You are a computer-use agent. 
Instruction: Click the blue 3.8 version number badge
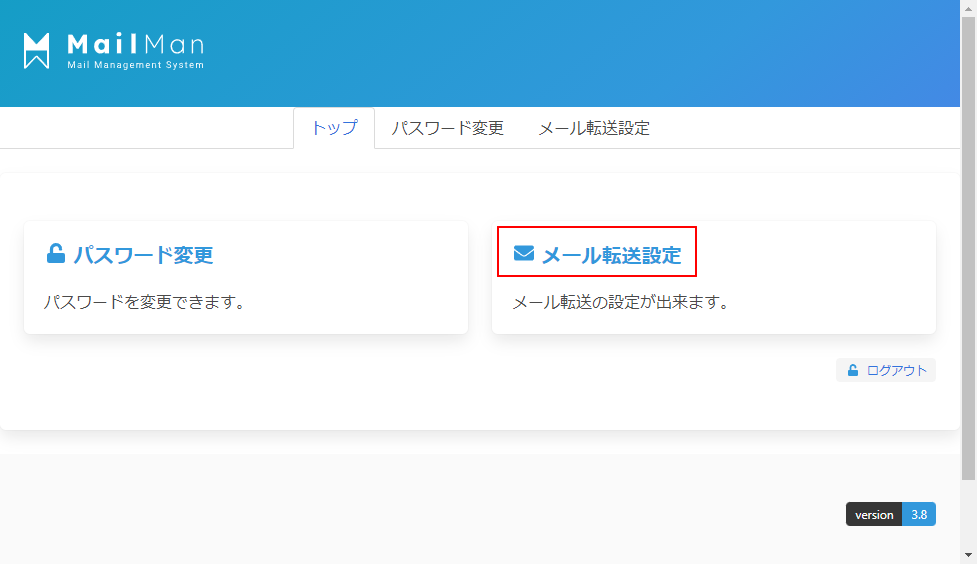coord(918,514)
